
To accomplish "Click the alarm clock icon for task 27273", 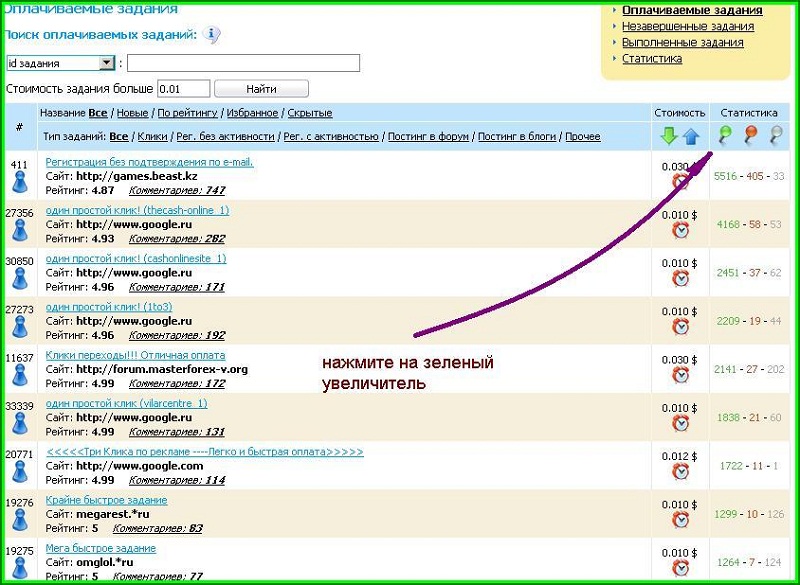I will (x=680, y=326).
